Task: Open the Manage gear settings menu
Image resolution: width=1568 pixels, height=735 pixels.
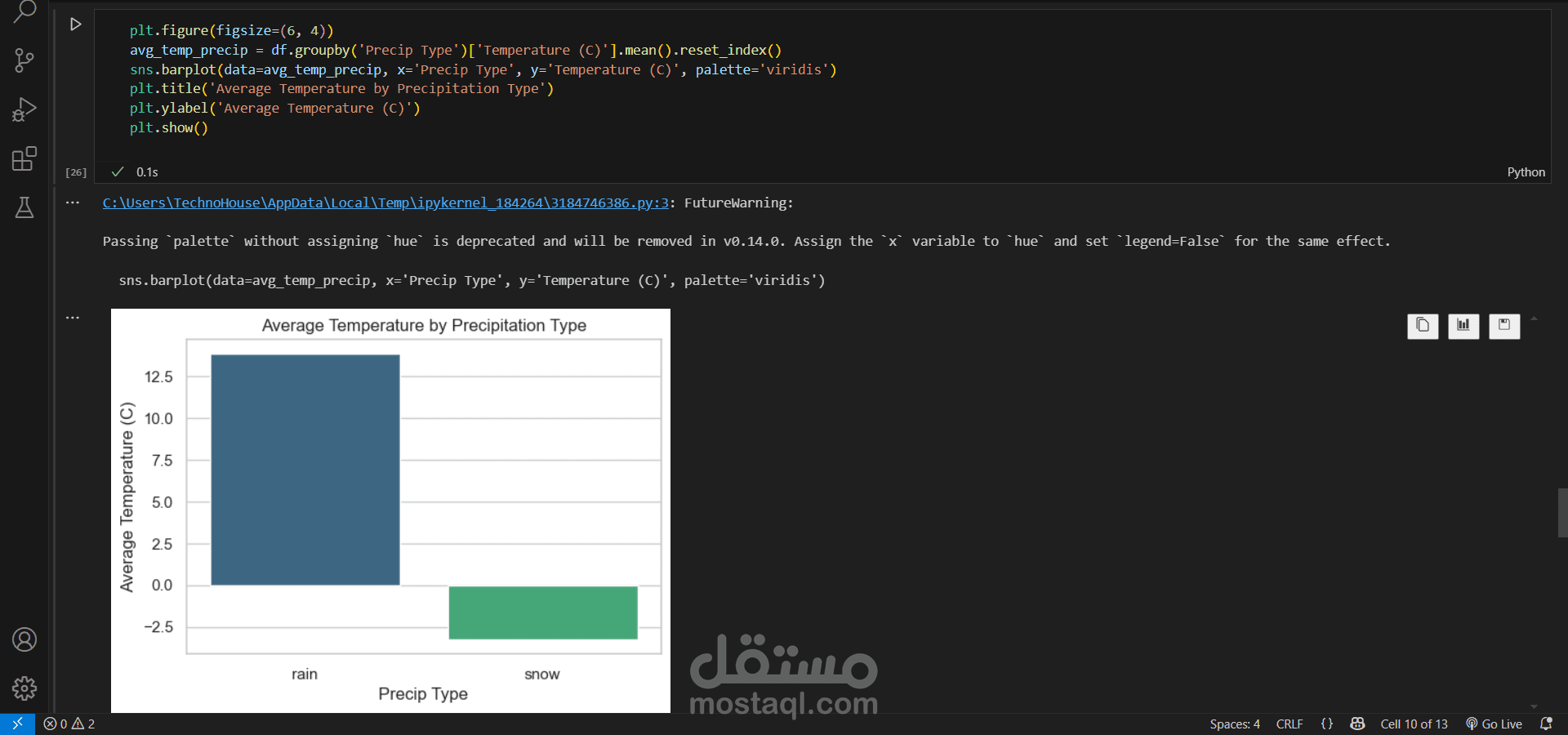Action: (24, 688)
